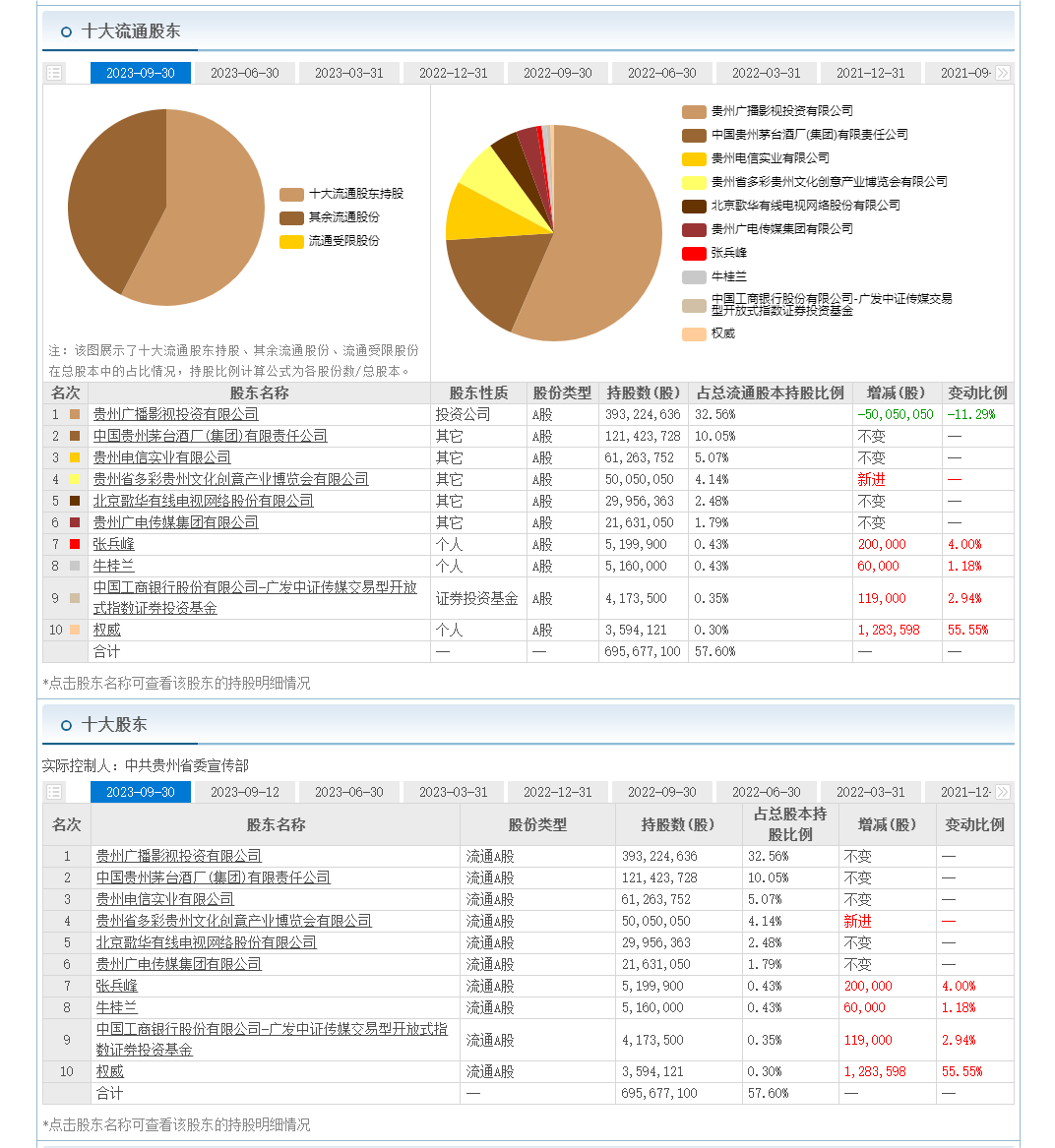Image resolution: width=1055 pixels, height=1148 pixels.
Task: Open 北京歌华有线电视网络股份有限公司 in float table
Action: point(203,501)
